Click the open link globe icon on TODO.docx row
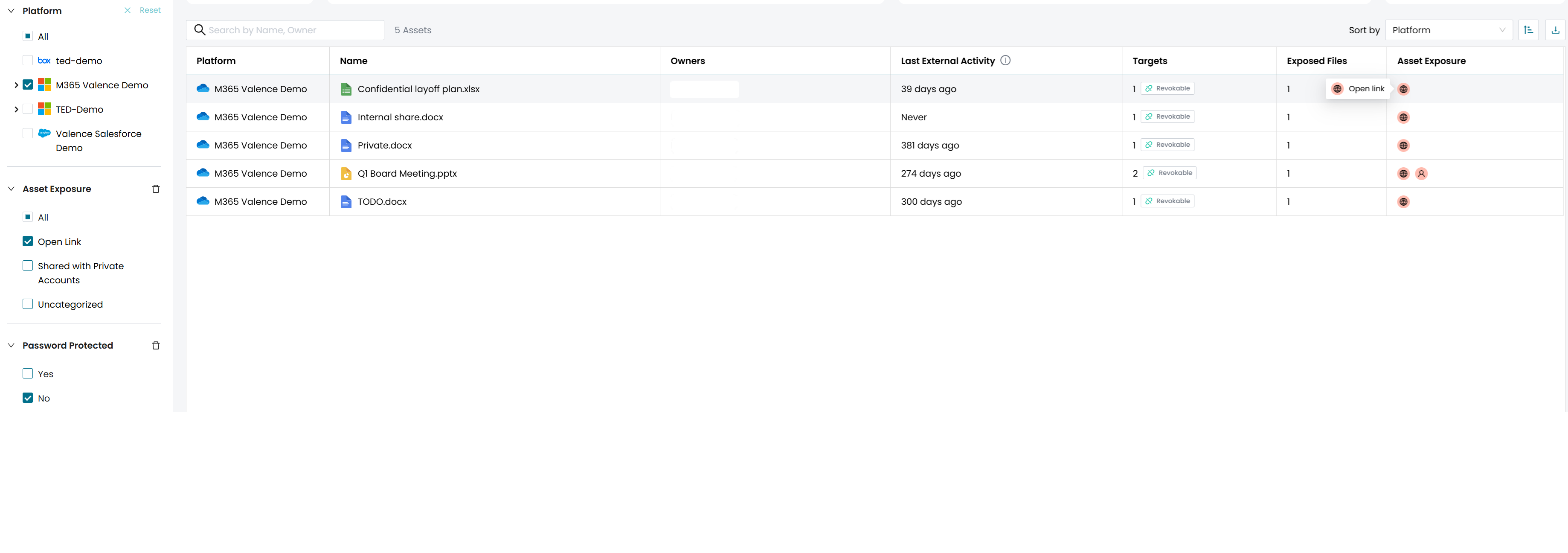Screen dimensions: 1568x553 pos(1403,201)
